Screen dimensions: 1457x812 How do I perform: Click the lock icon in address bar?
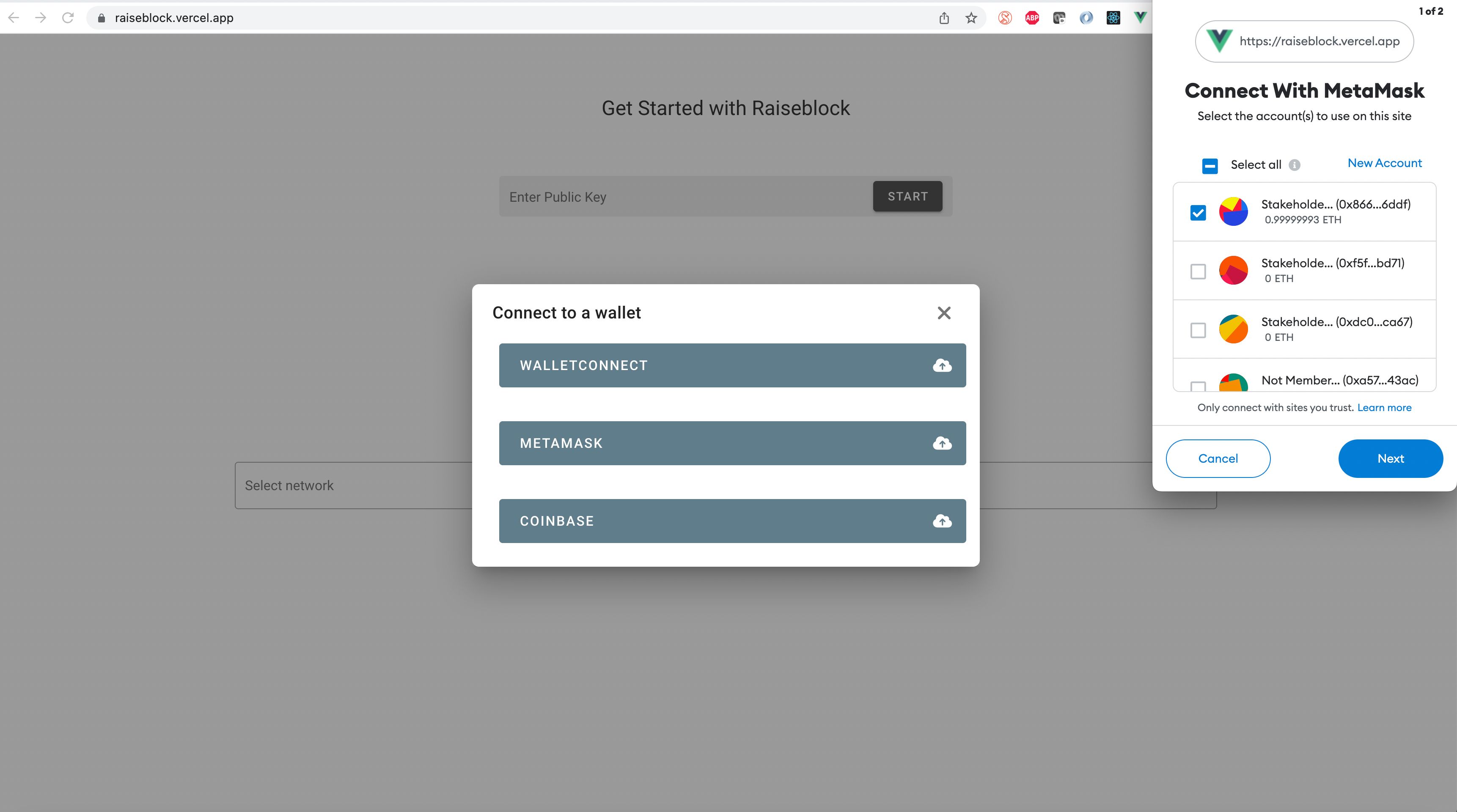coord(102,18)
